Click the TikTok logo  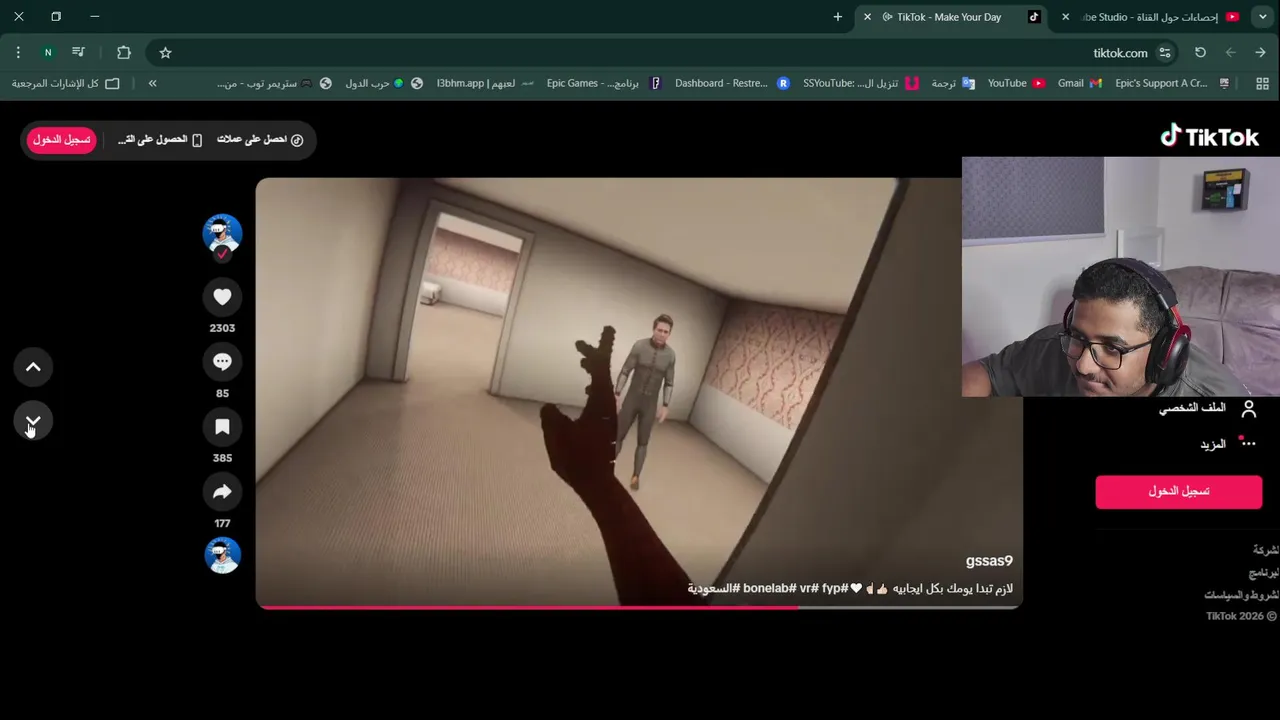[x=1209, y=137]
